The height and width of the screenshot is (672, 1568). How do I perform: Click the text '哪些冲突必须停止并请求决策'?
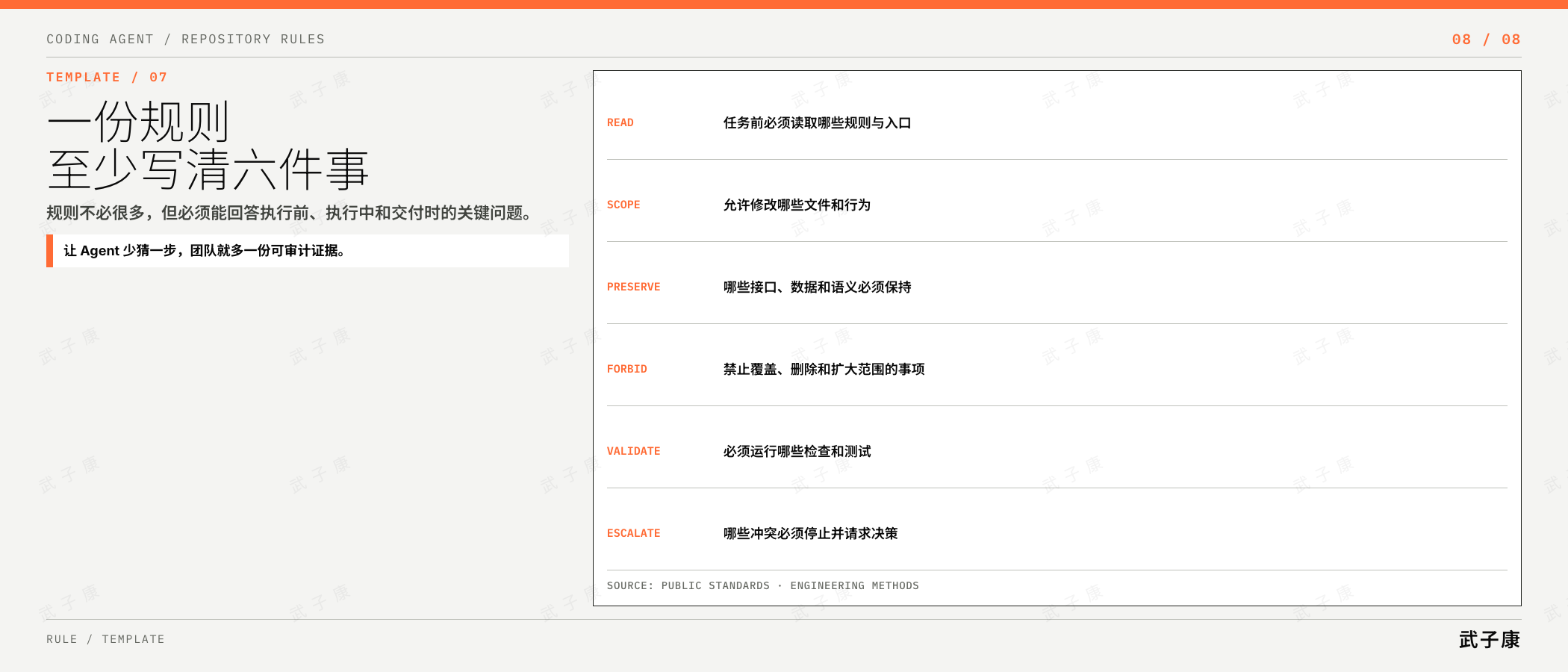click(x=810, y=533)
